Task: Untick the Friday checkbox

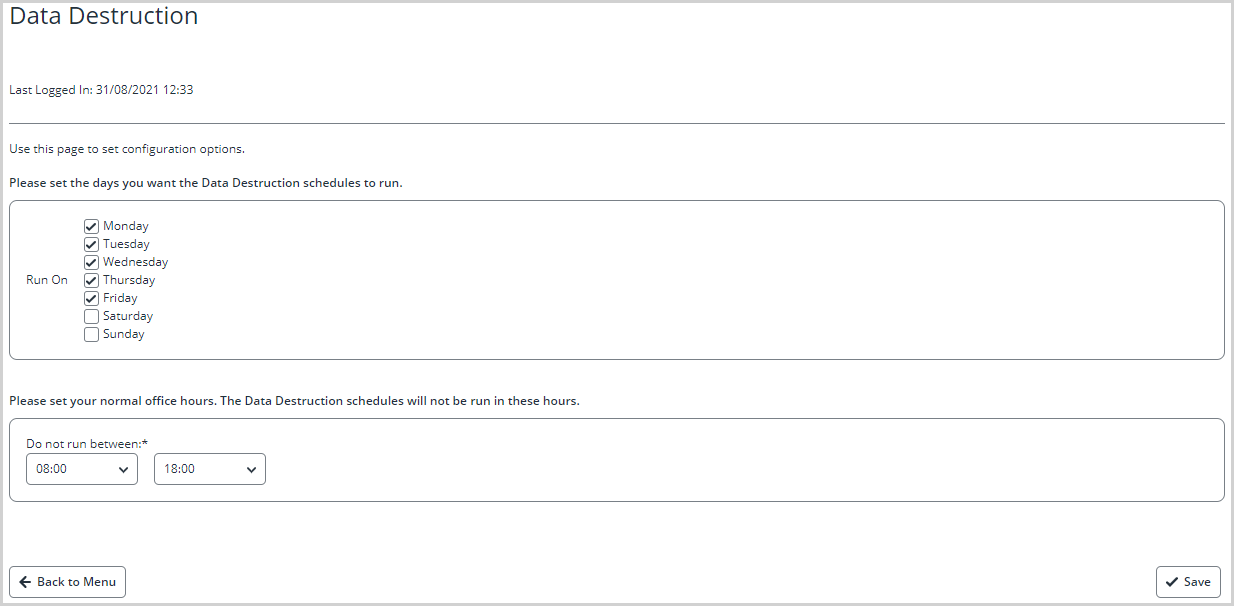Action: tap(92, 298)
